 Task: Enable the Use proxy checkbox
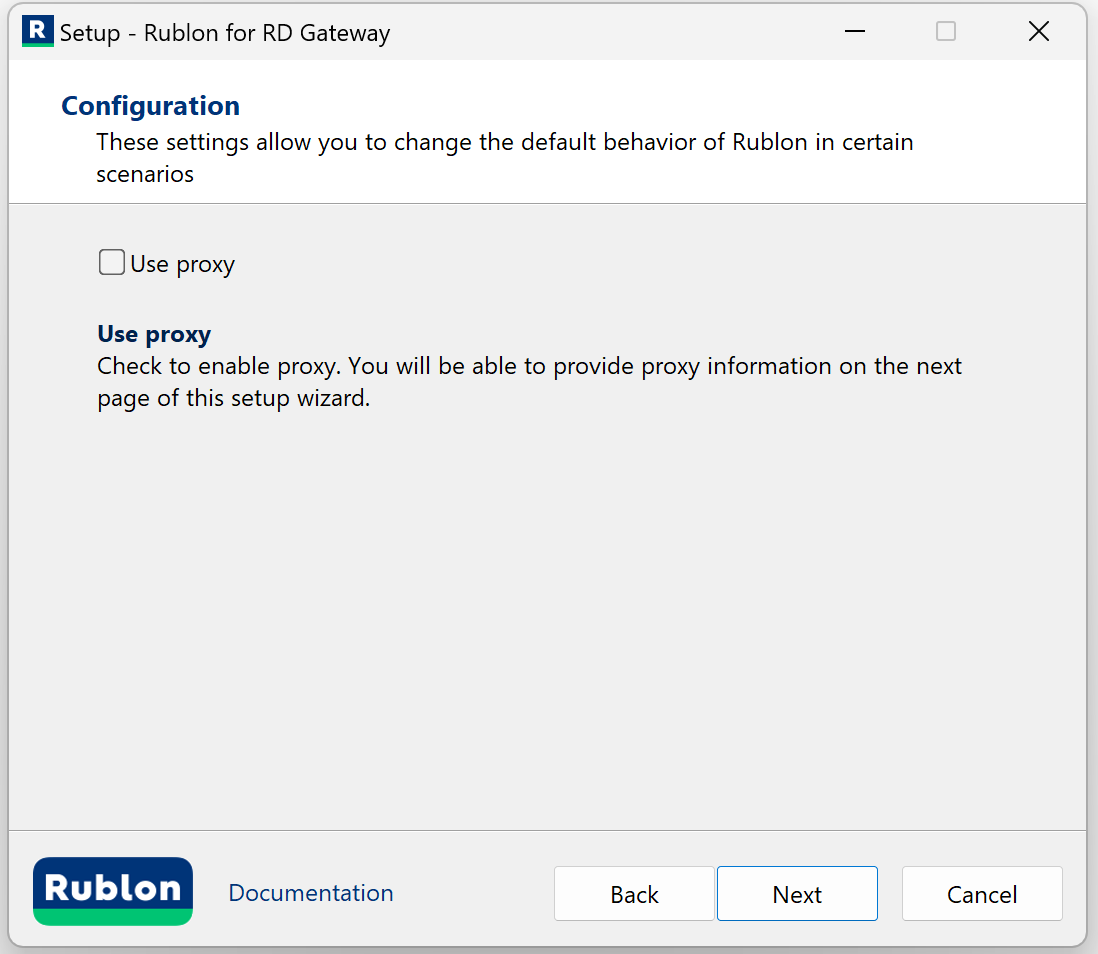coord(112,263)
